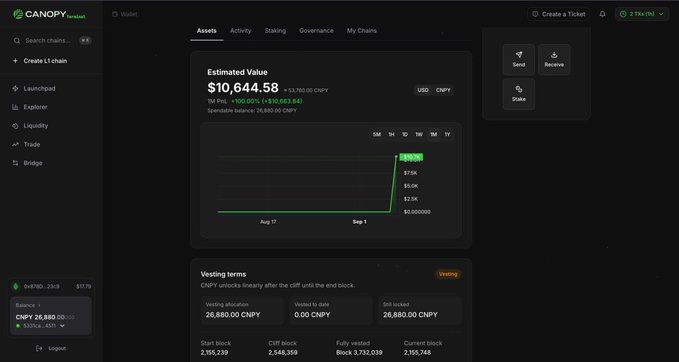The height and width of the screenshot is (362, 679).
Task: Open the Launchpad page
Action: [39, 88]
